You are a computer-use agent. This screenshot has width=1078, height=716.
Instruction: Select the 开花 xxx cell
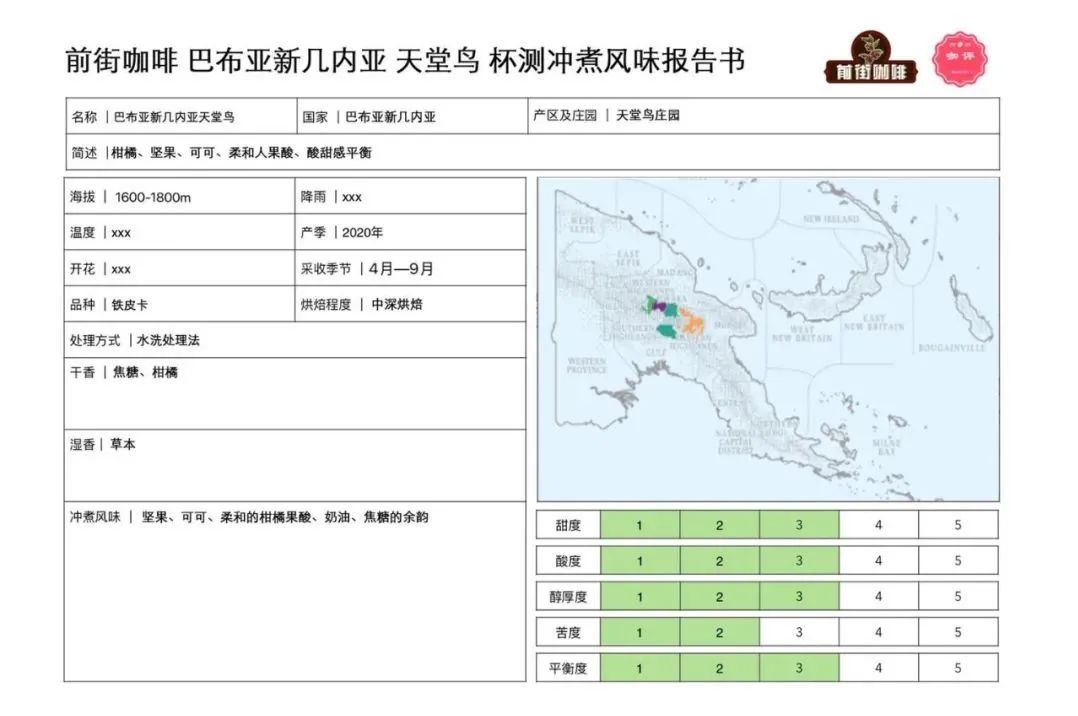[179, 268]
